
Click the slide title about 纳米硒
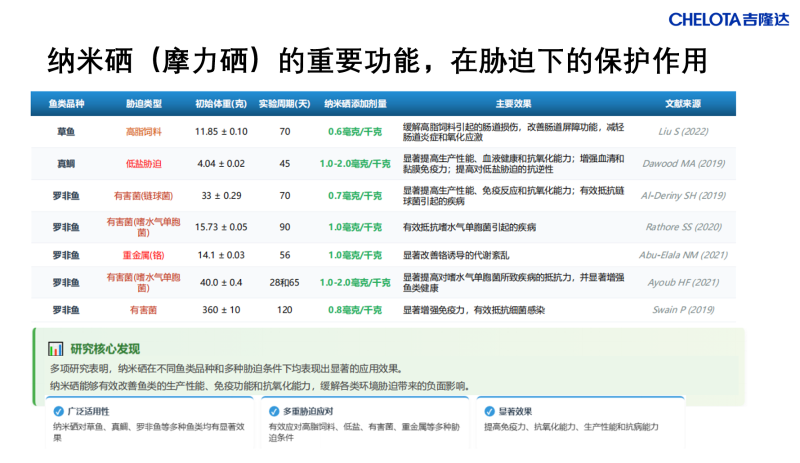pos(378,62)
